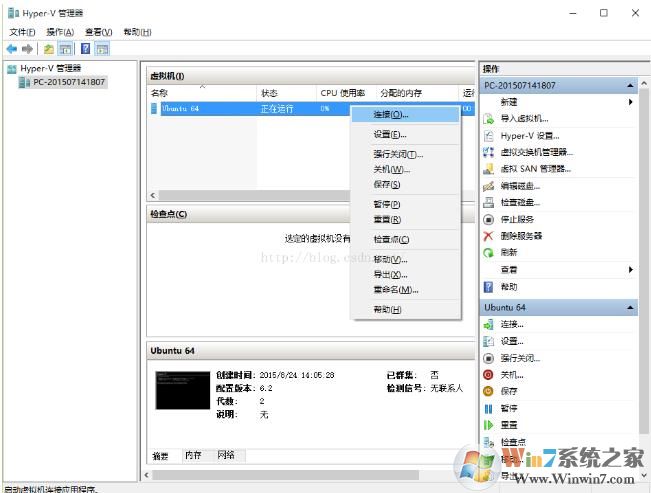651x493 pixels.
Task: Choose 强行关闭(T)... in the context menu
Action: pyautogui.click(x=406, y=155)
